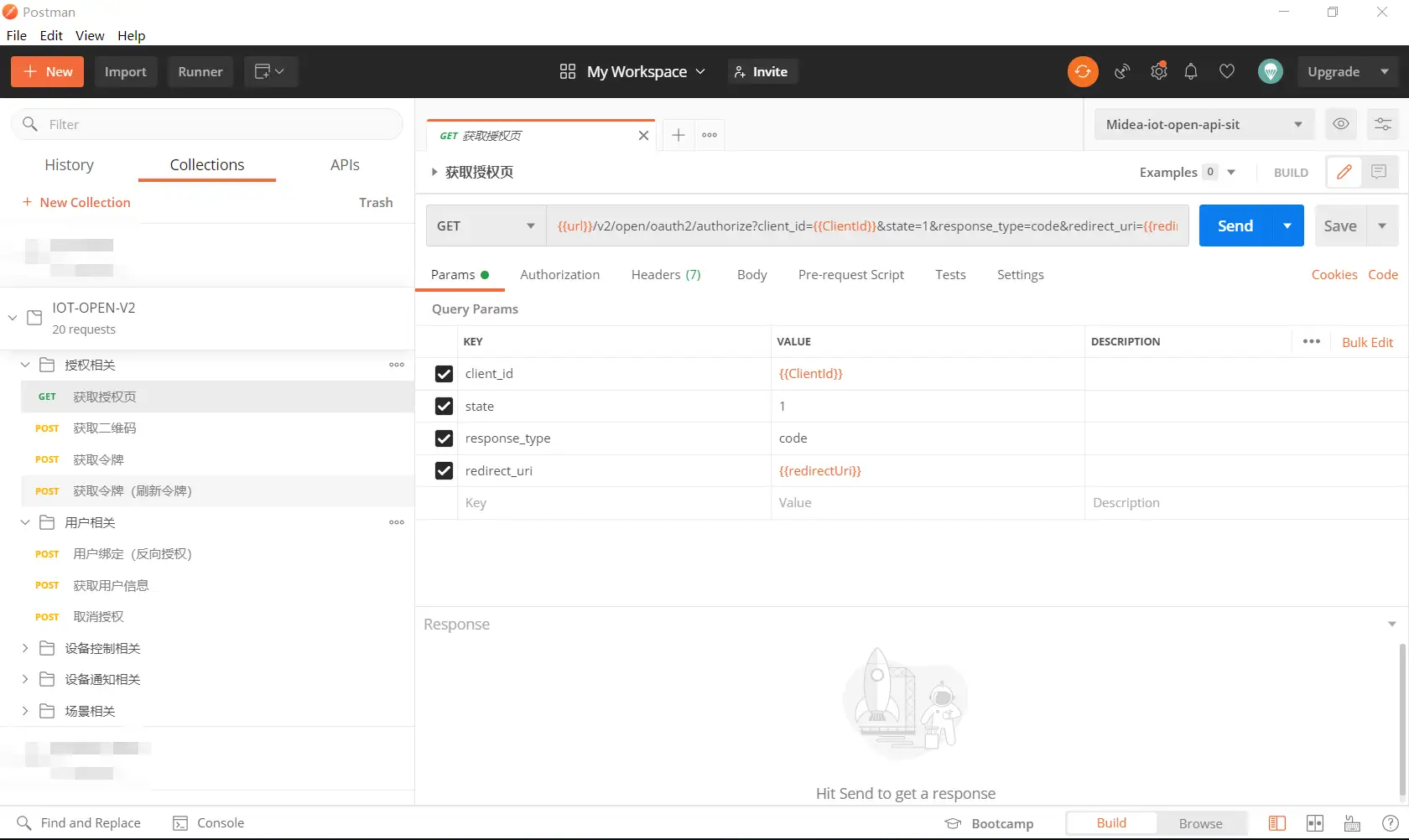This screenshot has width=1409, height=840.
Task: Uncheck the client_id parameter checkbox
Action: point(444,374)
